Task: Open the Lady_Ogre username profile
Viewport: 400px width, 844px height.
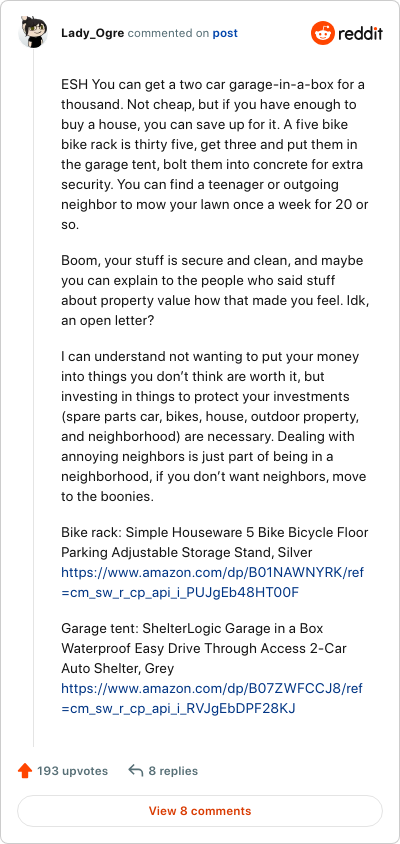Action: [93, 33]
